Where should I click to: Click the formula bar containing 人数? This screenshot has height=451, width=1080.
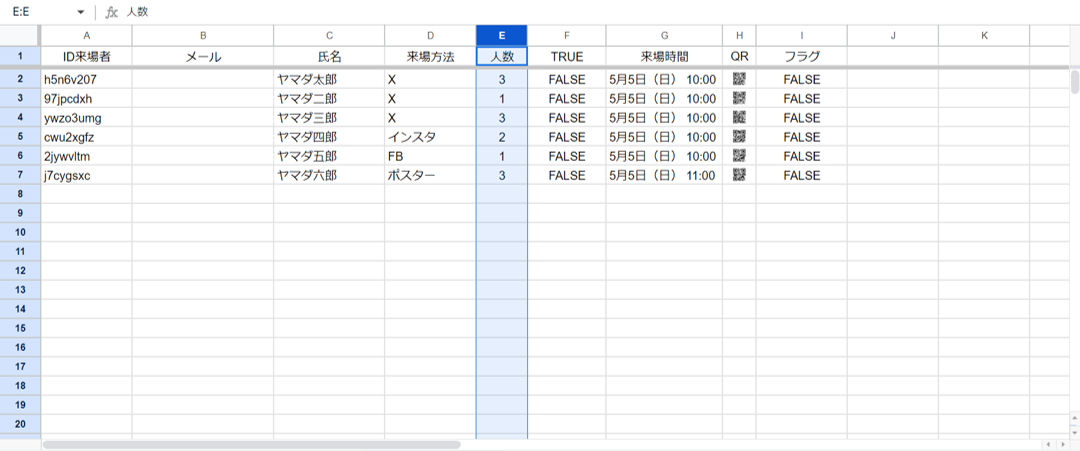click(500, 13)
